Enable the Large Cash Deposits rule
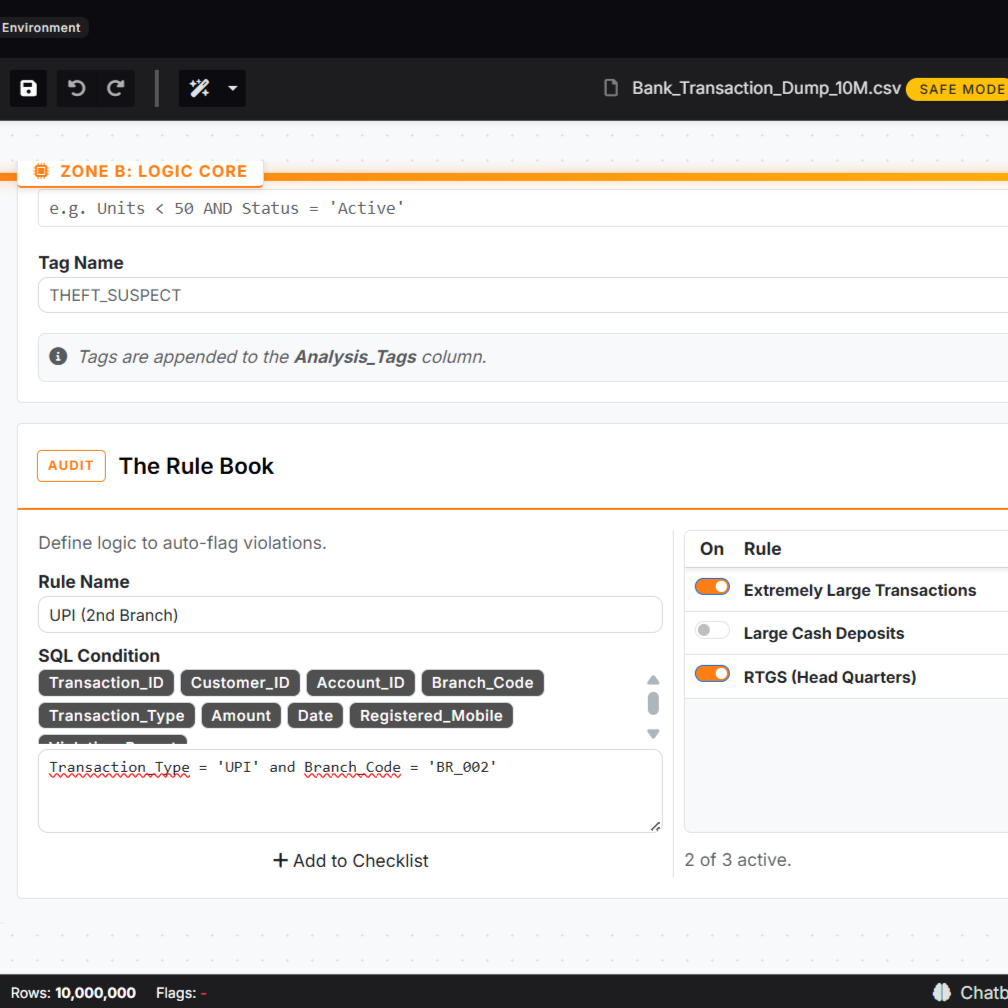 click(712, 630)
